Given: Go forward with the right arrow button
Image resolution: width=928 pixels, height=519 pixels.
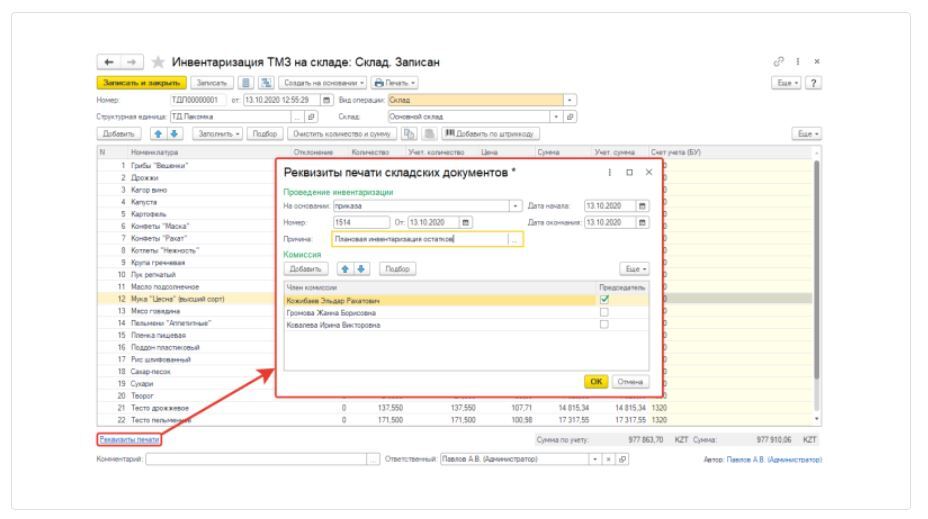Looking at the screenshot, I should [131, 62].
